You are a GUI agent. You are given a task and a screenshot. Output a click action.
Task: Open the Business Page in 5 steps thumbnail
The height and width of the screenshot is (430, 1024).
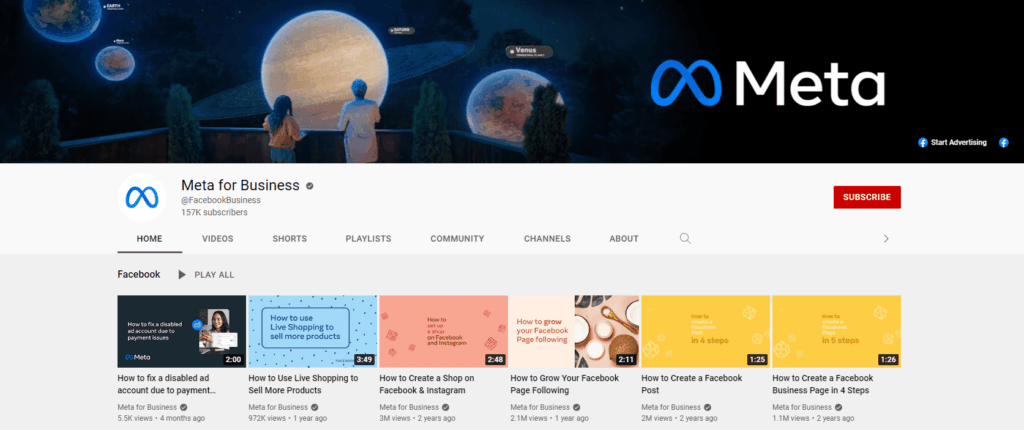pos(837,331)
